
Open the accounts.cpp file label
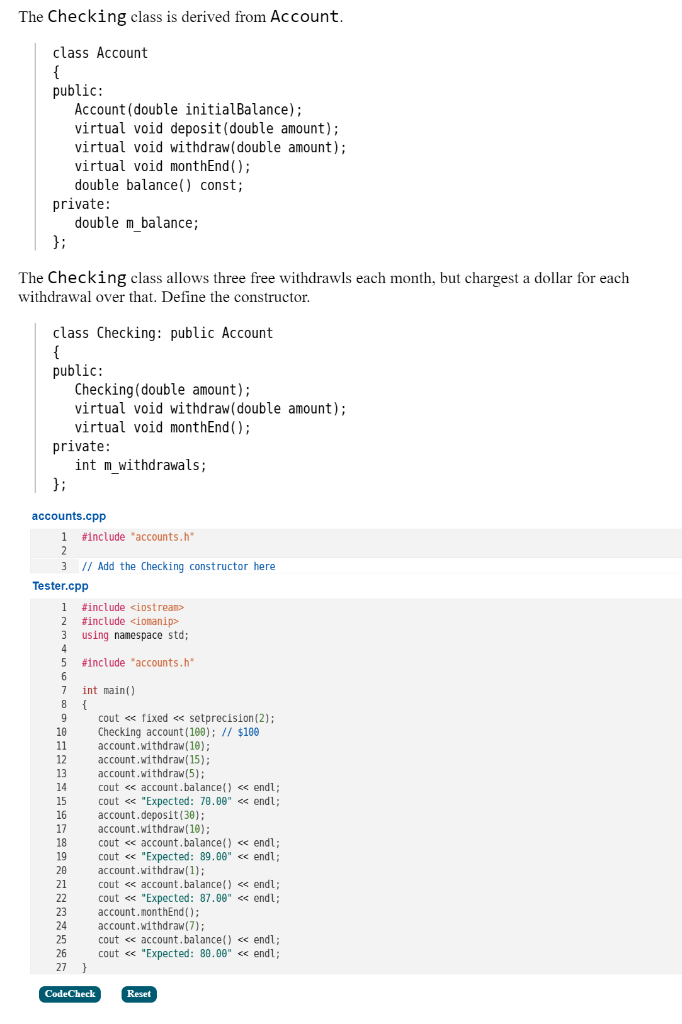coord(66,516)
